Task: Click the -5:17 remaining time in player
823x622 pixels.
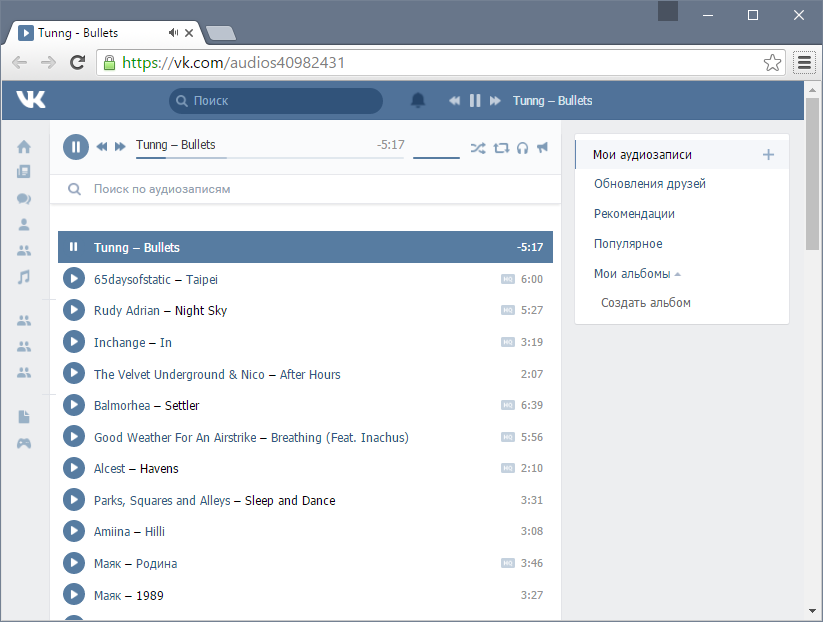Action: click(391, 145)
